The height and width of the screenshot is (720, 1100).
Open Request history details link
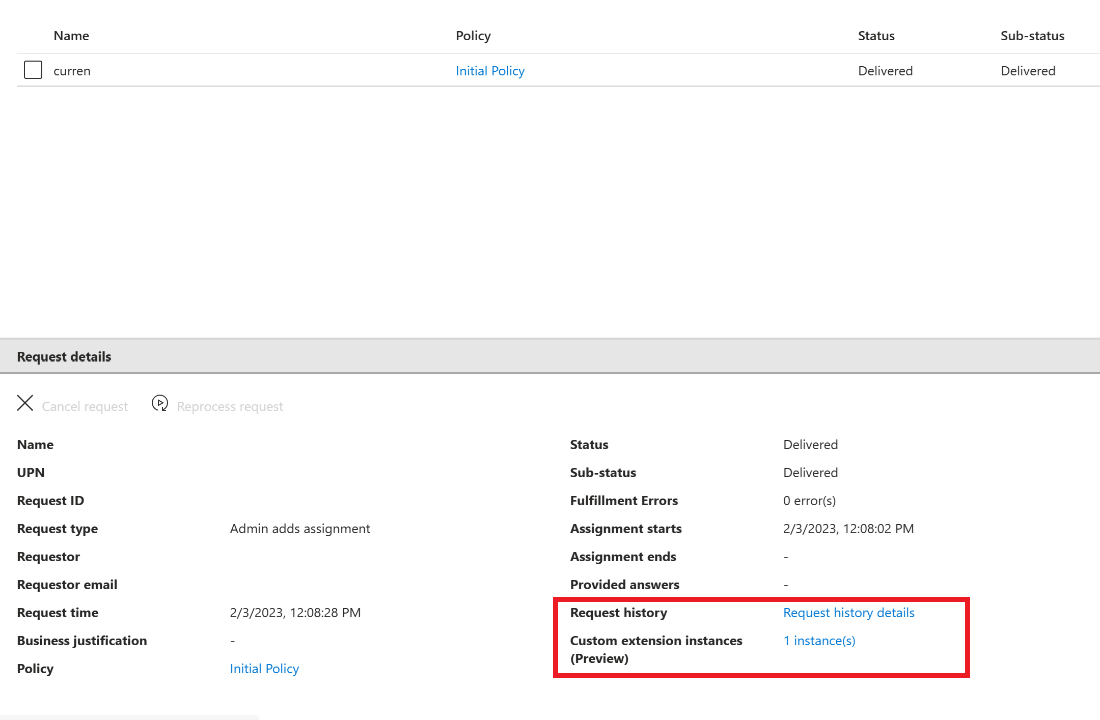tap(848, 613)
